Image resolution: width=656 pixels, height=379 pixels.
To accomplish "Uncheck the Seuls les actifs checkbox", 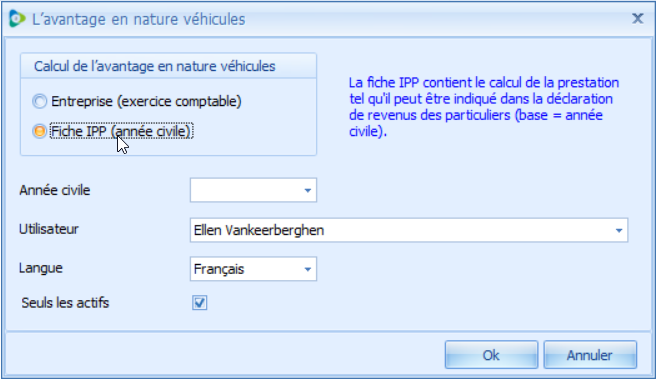I will tap(200, 302).
